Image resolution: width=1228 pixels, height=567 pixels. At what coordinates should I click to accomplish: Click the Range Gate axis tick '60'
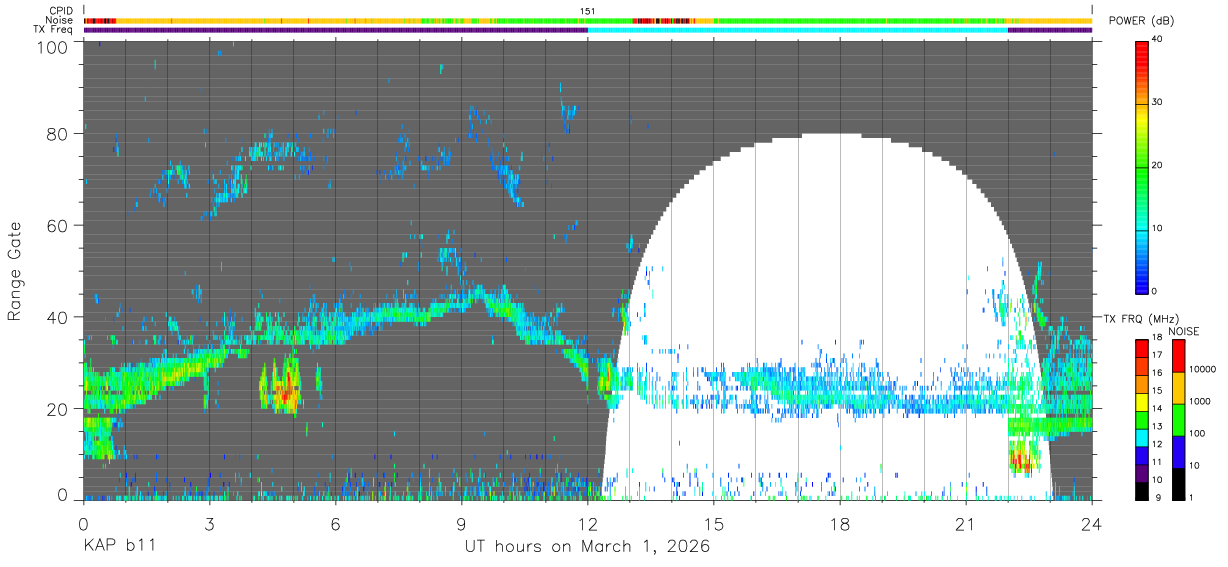pyautogui.click(x=58, y=225)
